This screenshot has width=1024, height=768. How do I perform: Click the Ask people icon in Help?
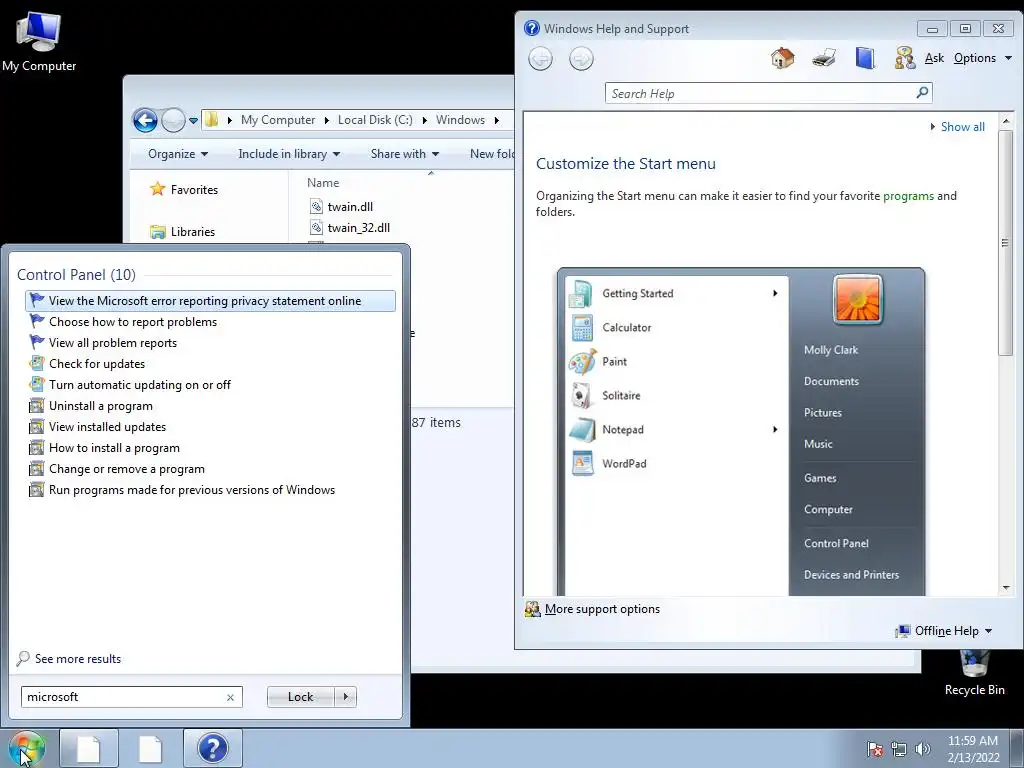[x=904, y=58]
